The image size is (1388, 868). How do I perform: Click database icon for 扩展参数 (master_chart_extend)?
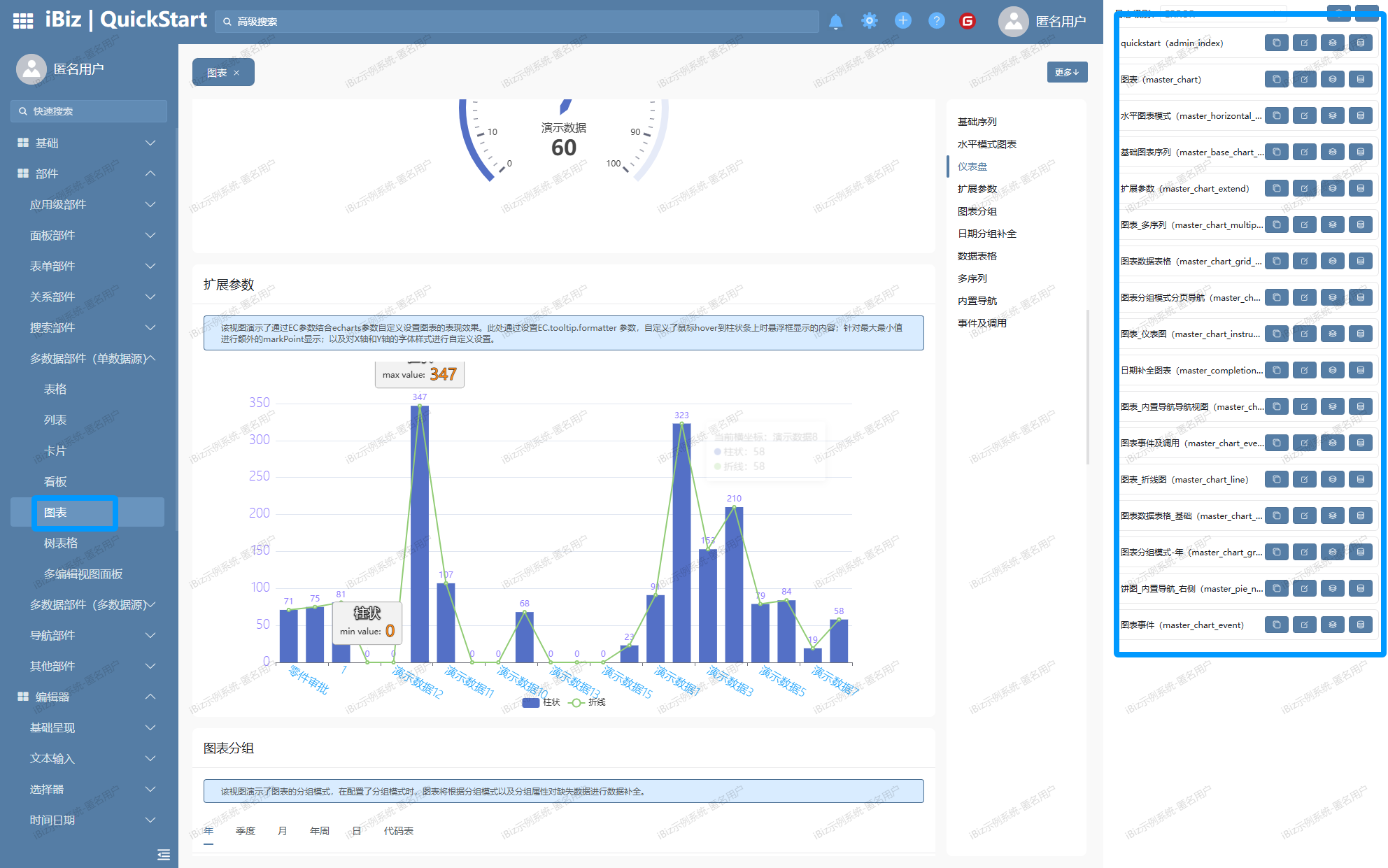click(x=1360, y=189)
